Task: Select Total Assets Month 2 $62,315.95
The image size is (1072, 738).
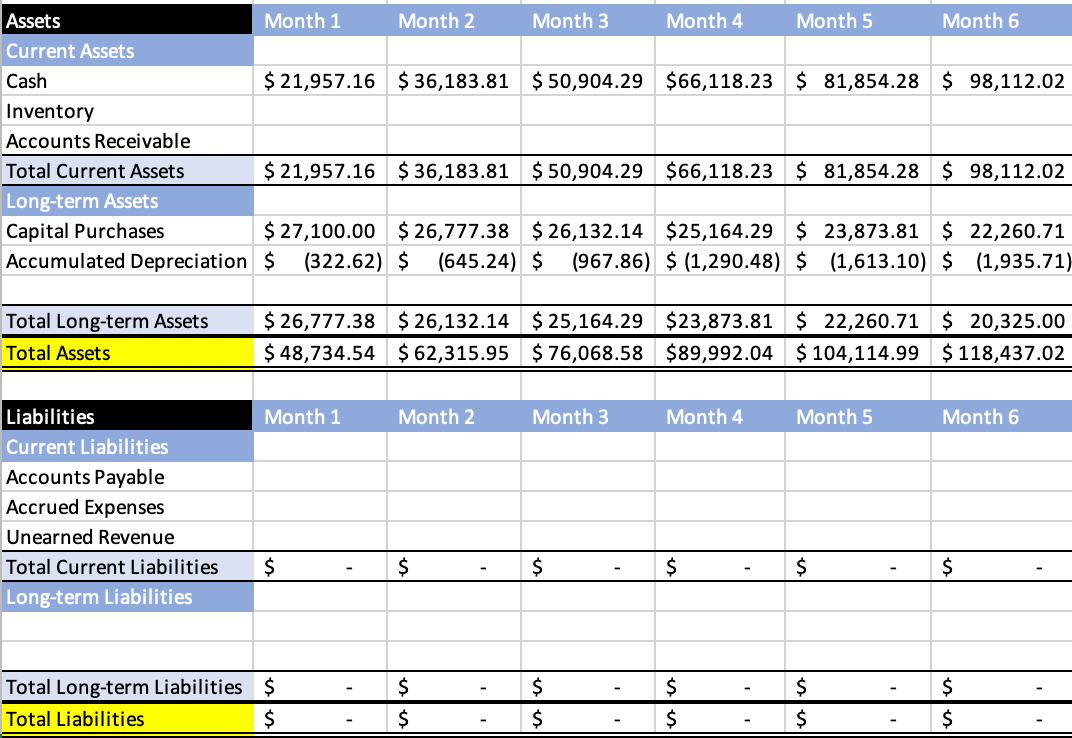Action: point(454,353)
